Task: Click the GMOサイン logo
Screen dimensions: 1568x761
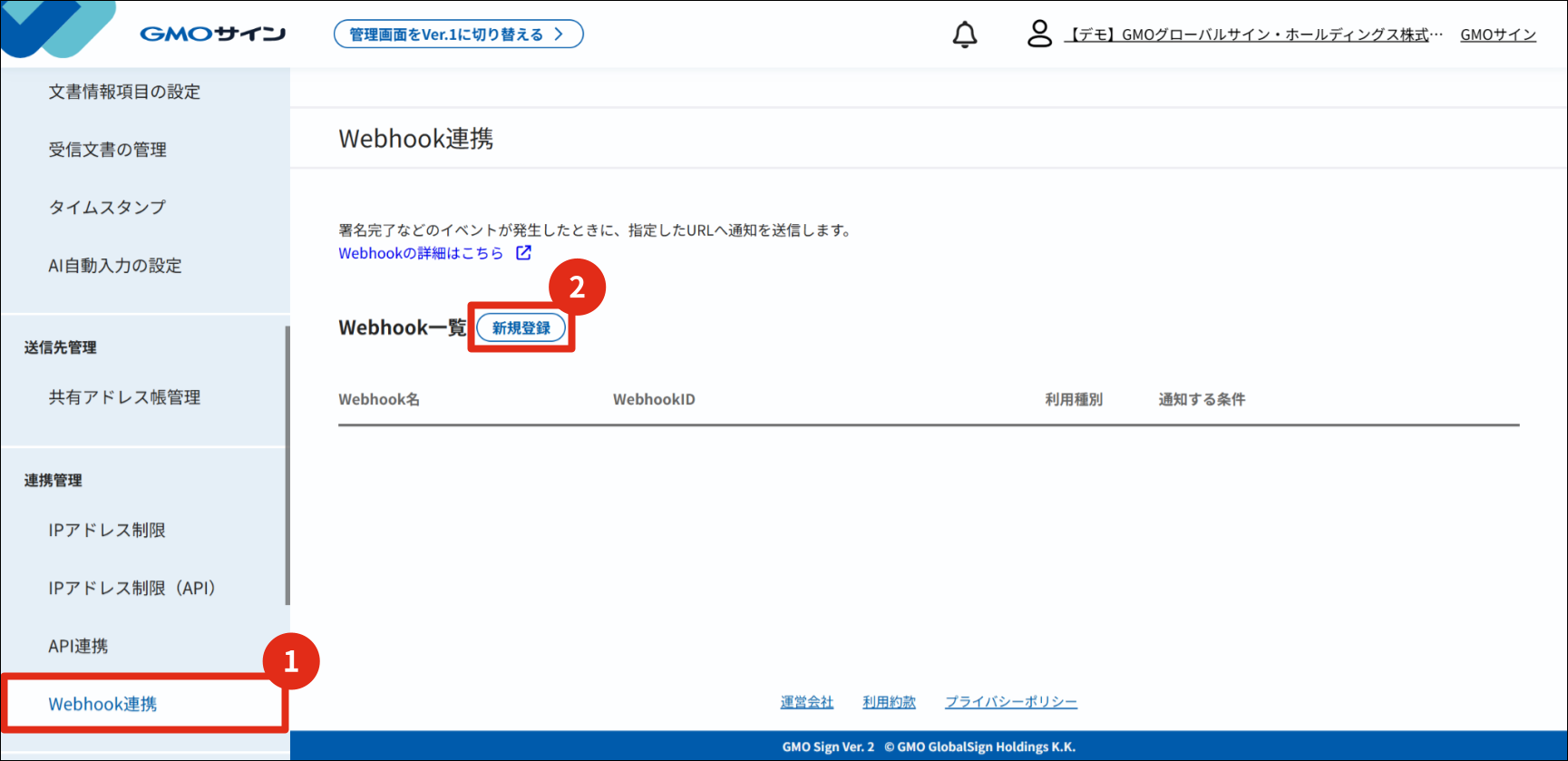Action: pos(212,34)
